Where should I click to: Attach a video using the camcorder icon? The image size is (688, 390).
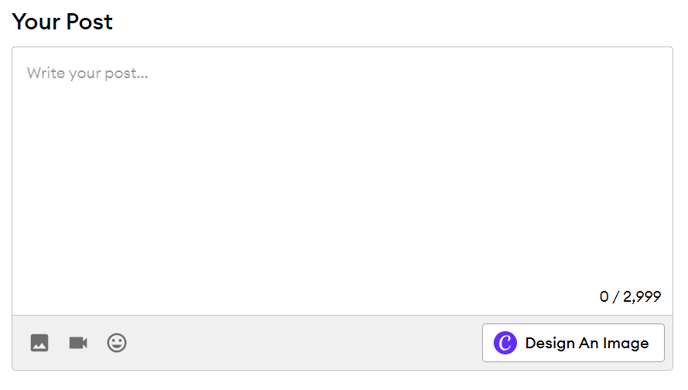point(78,343)
